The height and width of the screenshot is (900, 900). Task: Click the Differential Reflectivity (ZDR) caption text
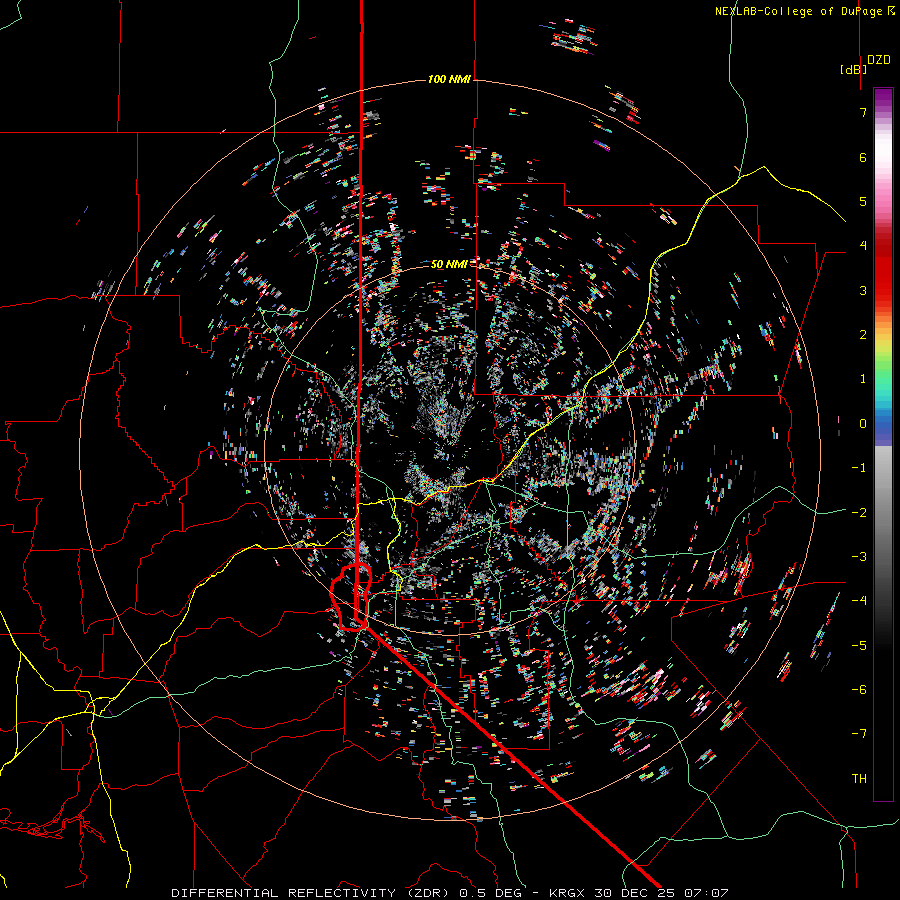click(x=311, y=893)
